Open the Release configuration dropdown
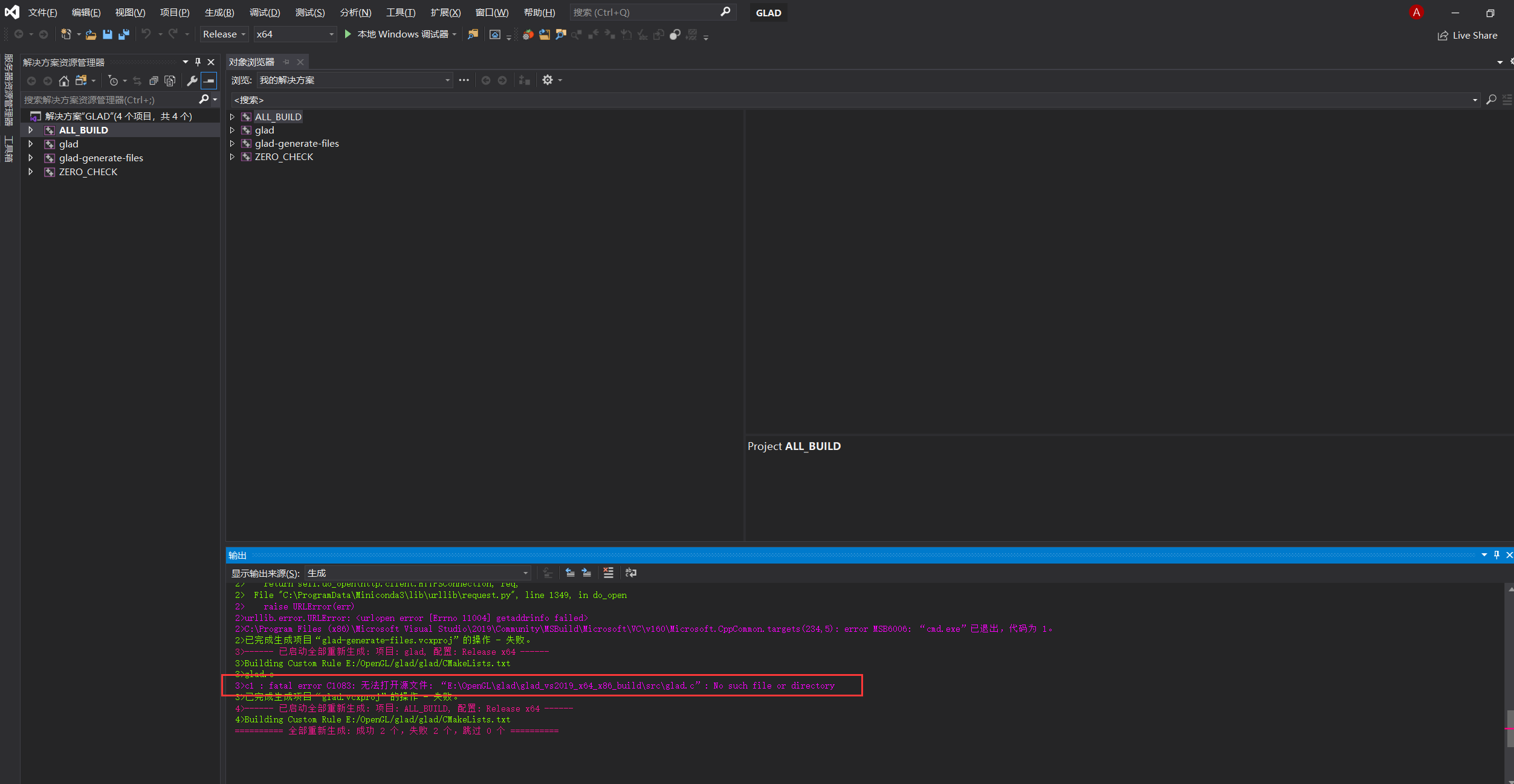Screen dimensions: 1514x784 coord(224,34)
